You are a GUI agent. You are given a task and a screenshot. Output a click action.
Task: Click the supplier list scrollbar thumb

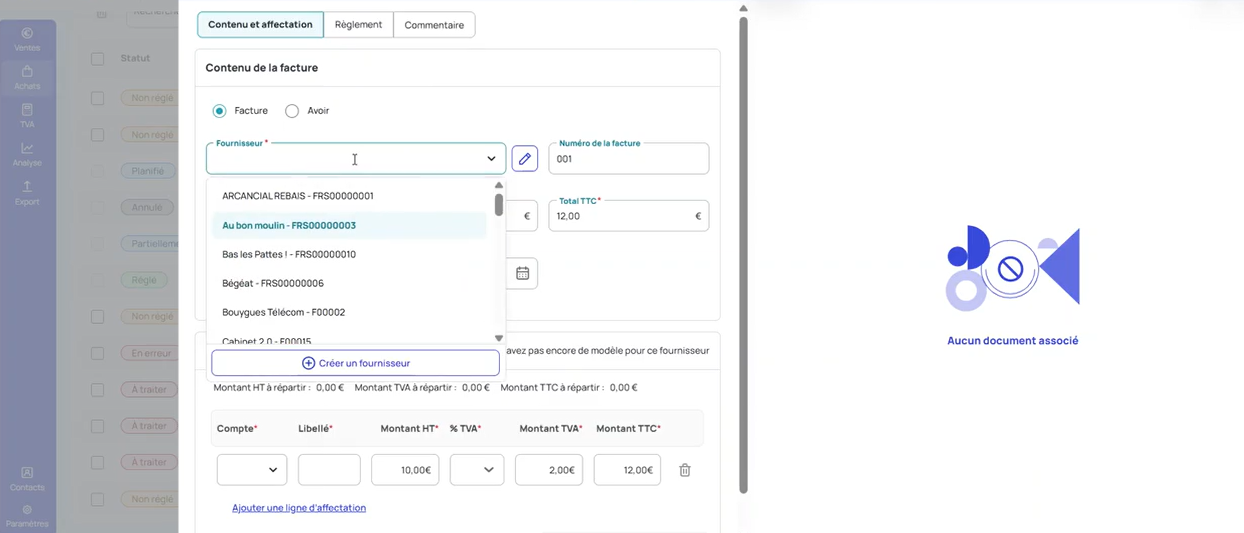(x=499, y=204)
